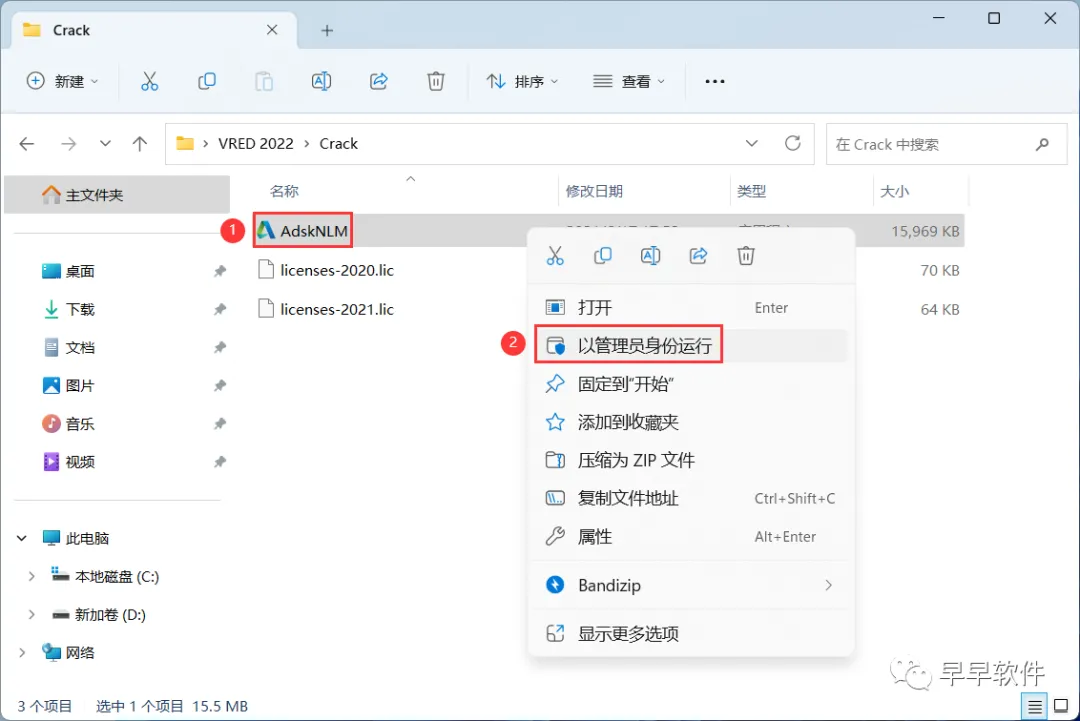
Task: Open 属性 from context menu
Action: (x=691, y=536)
